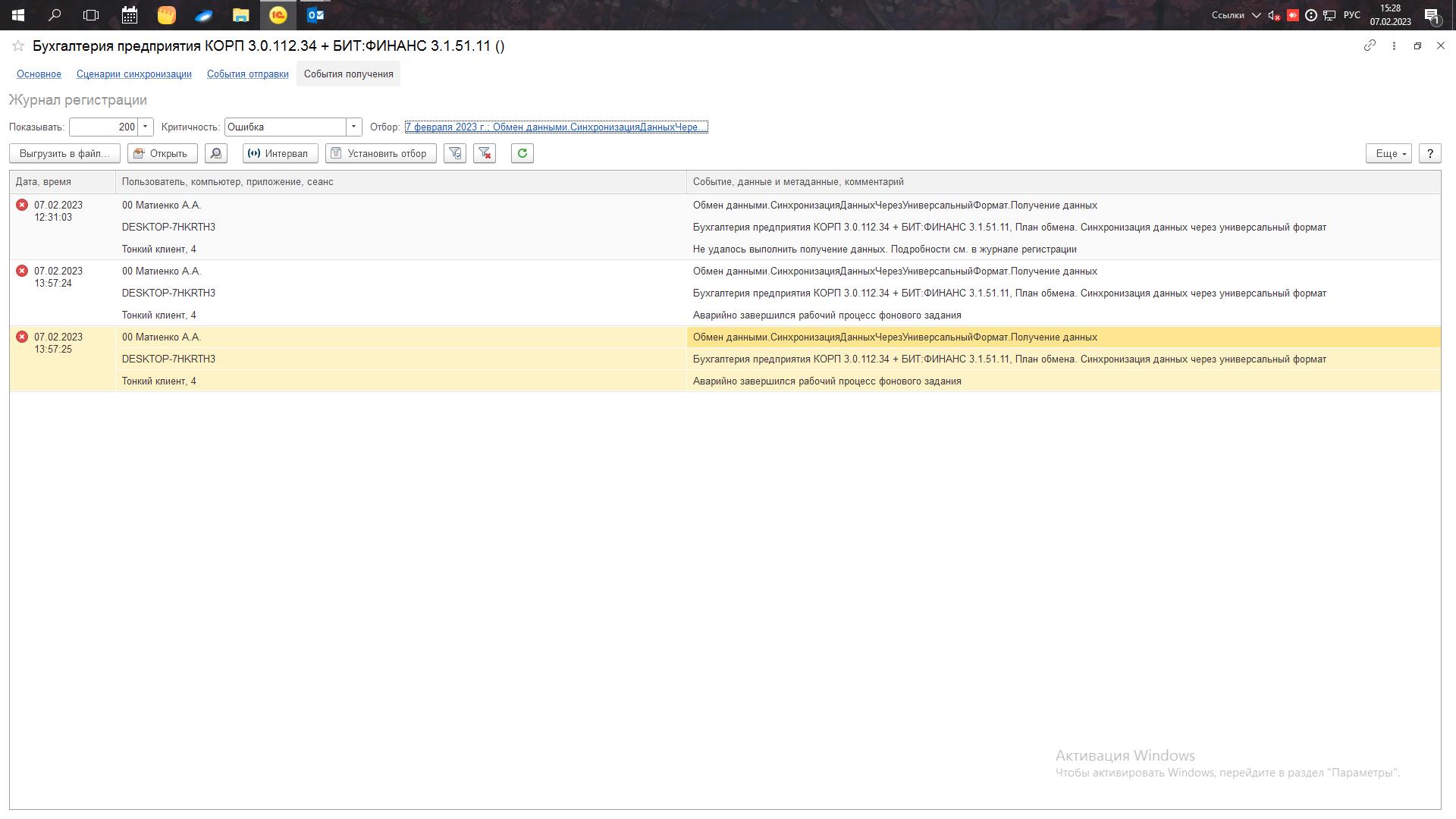This screenshot has height=819, width=1456.
Task: Click the Открыть button
Action: [162, 153]
